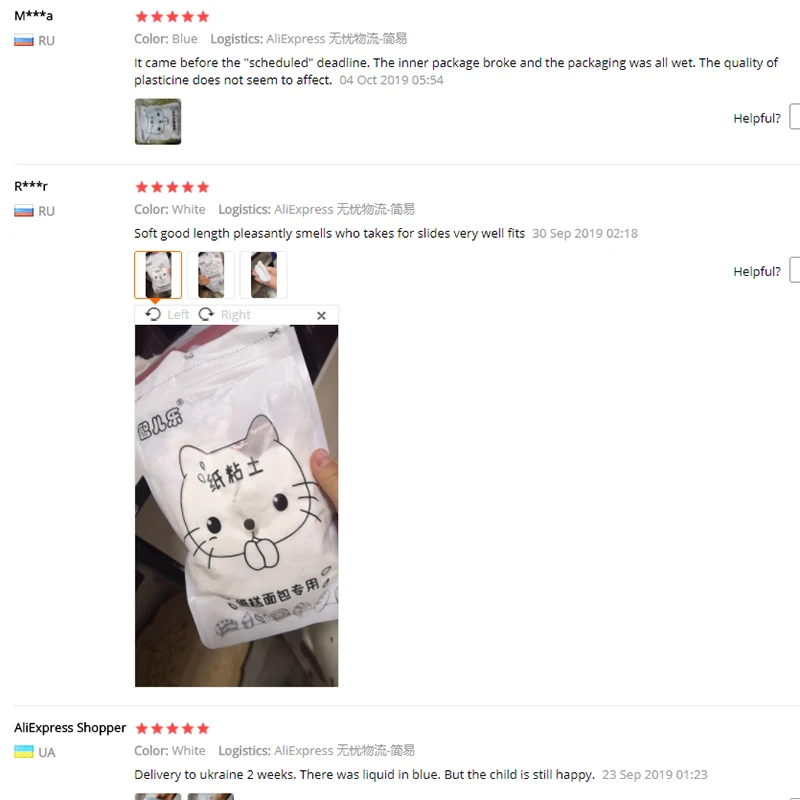Click Helpful button on R***r's review
Image resolution: width=800 pixels, height=800 pixels.
794,270
